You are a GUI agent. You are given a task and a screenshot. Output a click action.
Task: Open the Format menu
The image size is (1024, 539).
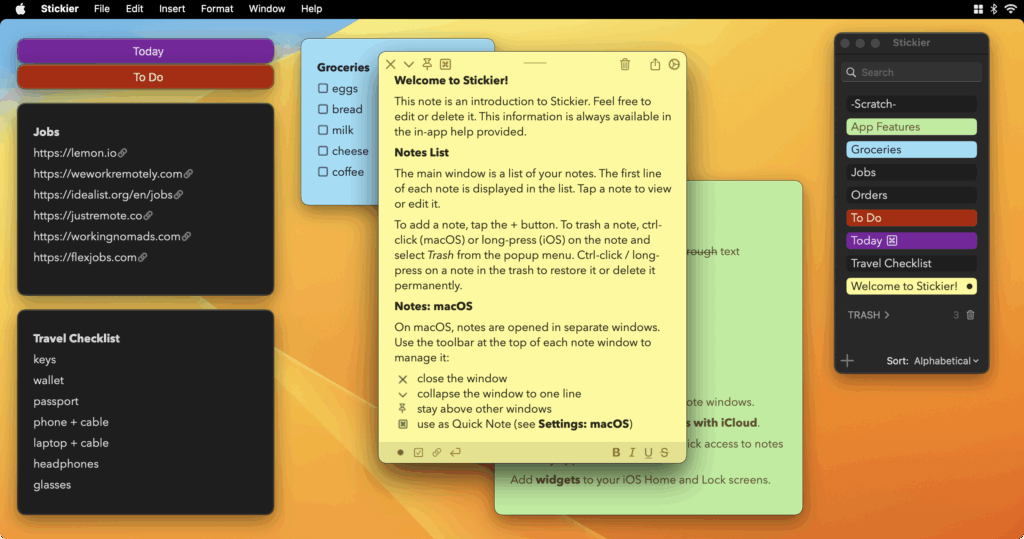tap(217, 8)
